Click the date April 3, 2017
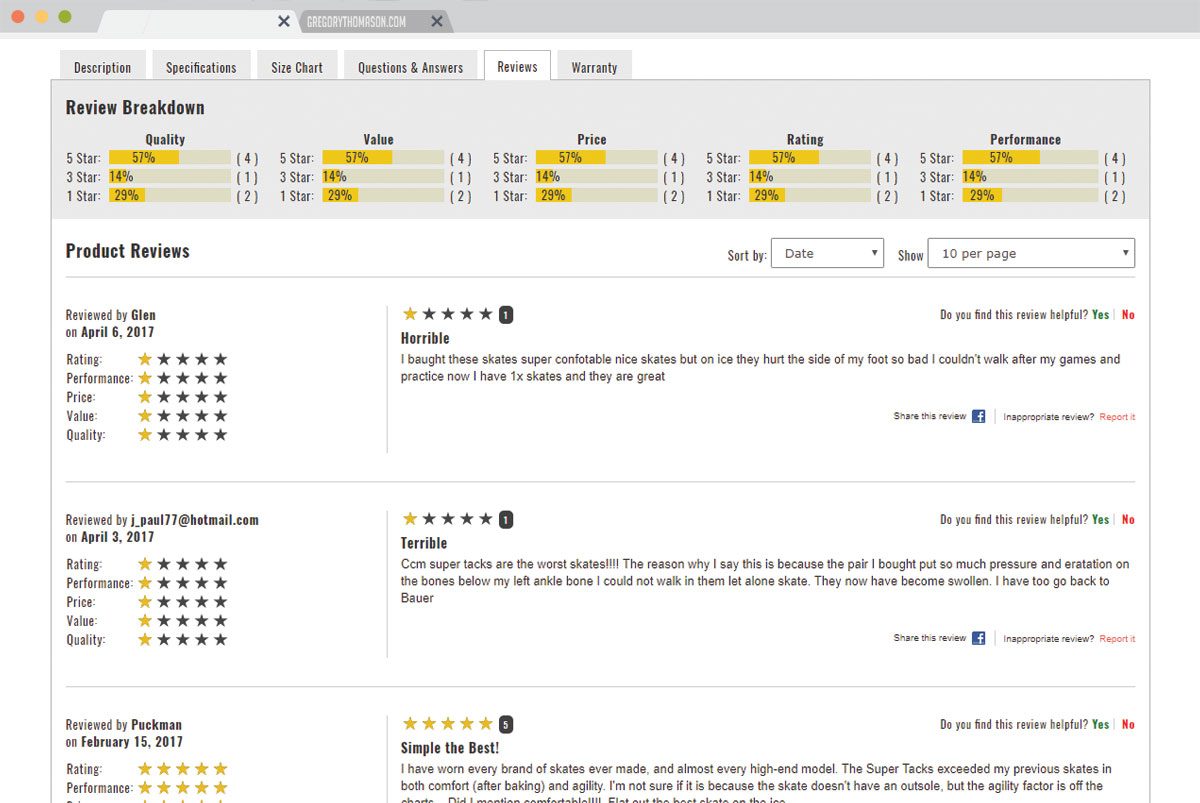Image resolution: width=1200 pixels, height=803 pixels. [118, 537]
